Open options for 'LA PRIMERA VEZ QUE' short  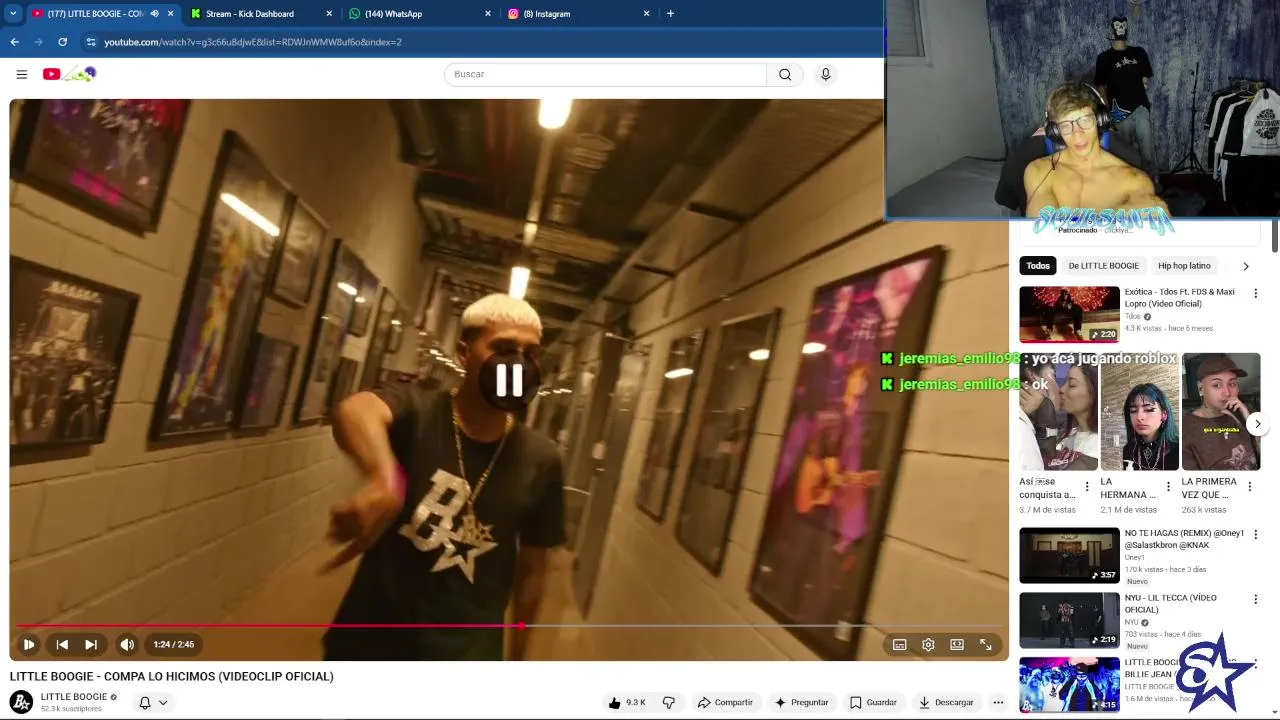click(1249, 487)
